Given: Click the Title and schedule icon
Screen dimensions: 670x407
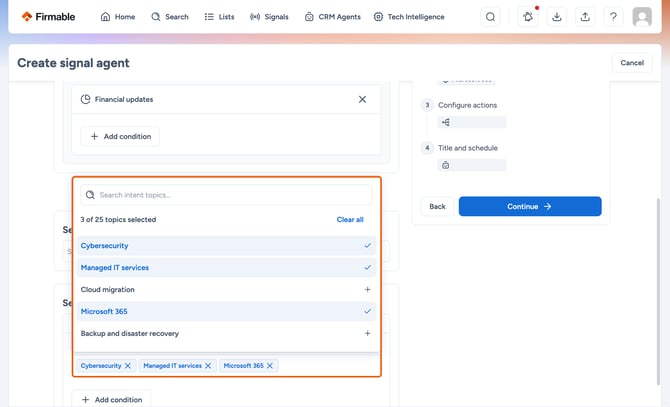Looking at the screenshot, I should (x=446, y=165).
